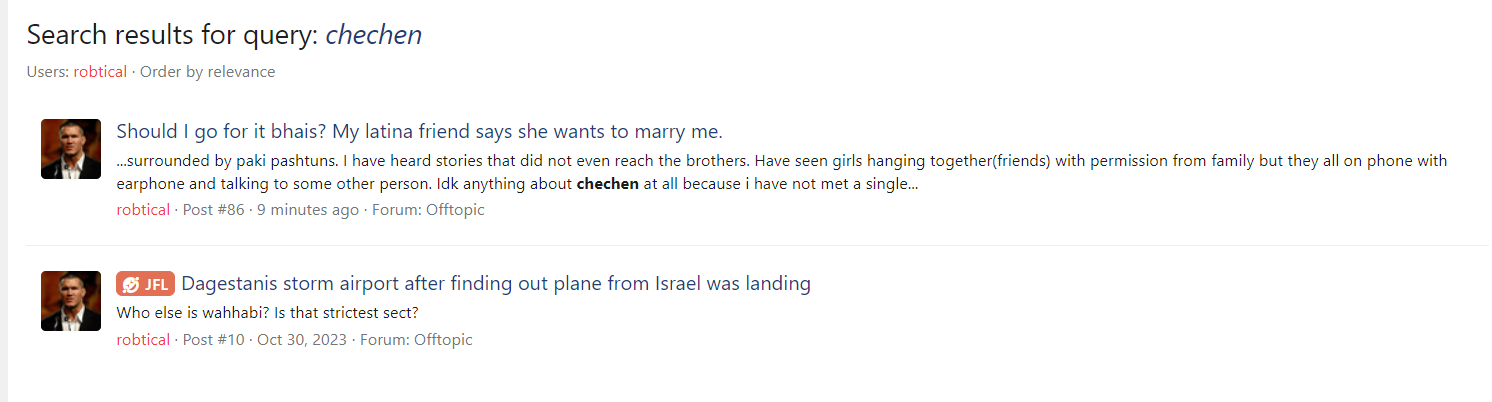The height and width of the screenshot is (402, 1492).
Task: Click the robtical username under Post #10
Action: [143, 340]
